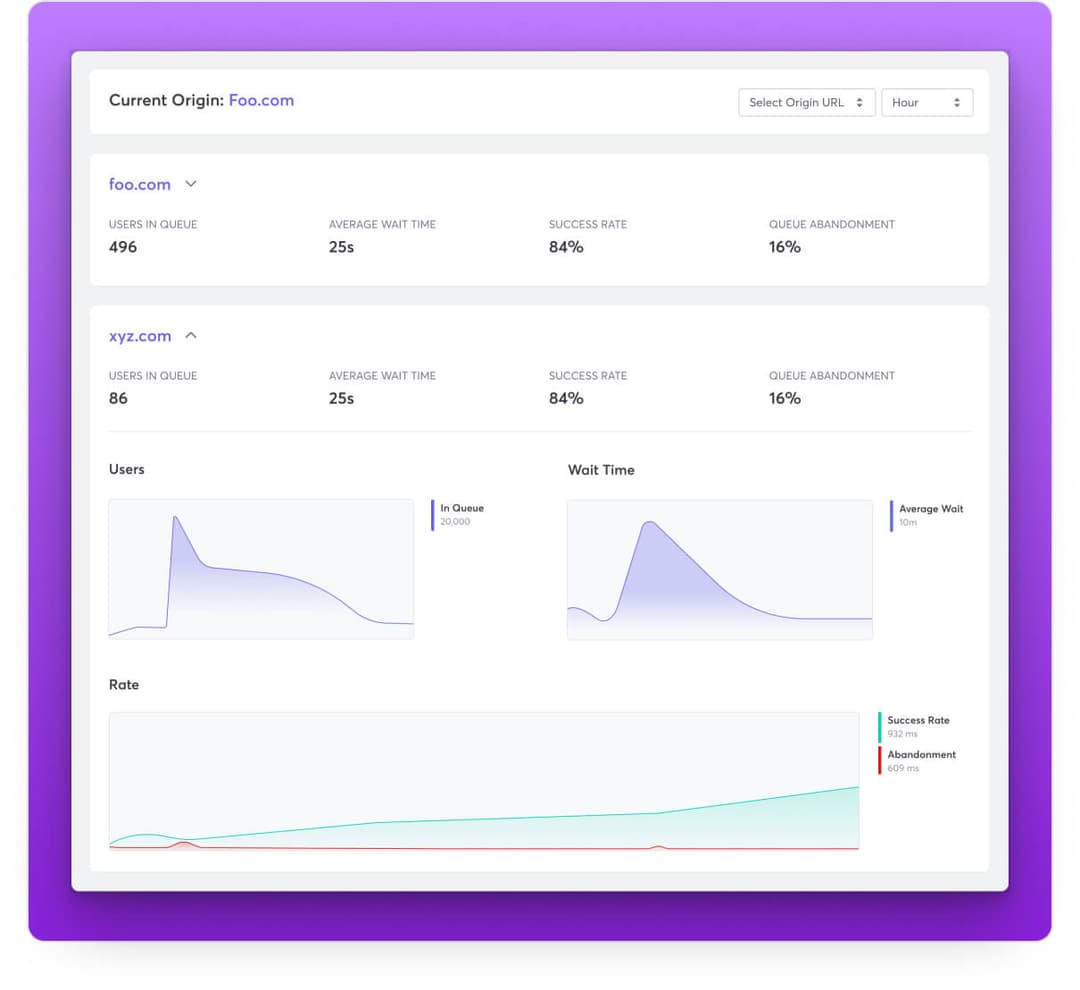Collapse the xyz.com section chevron
1080x990 pixels.
tap(191, 336)
